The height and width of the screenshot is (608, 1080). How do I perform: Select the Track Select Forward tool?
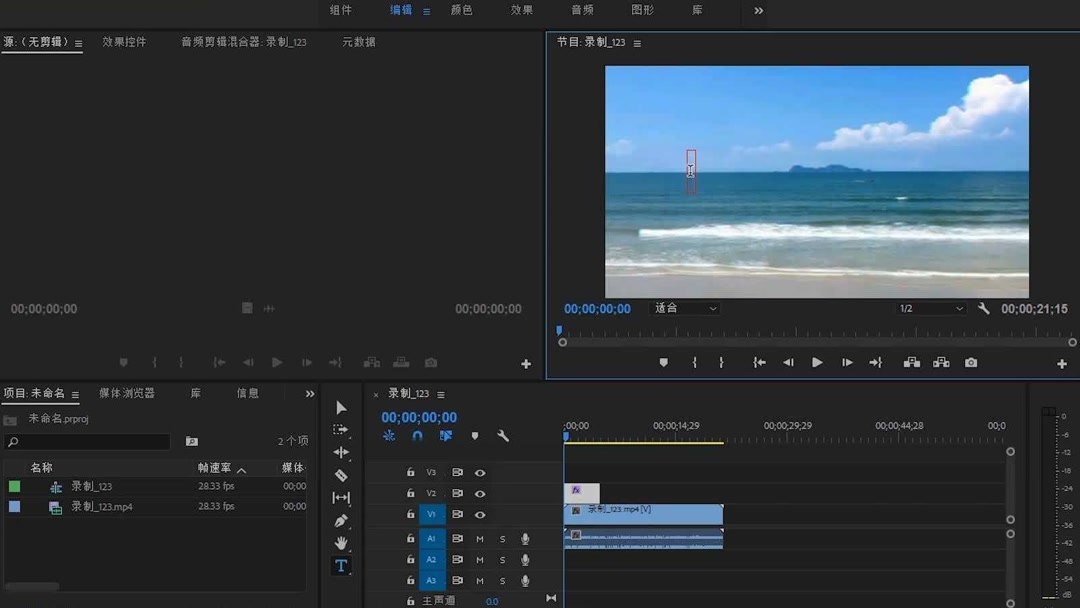tap(341, 429)
